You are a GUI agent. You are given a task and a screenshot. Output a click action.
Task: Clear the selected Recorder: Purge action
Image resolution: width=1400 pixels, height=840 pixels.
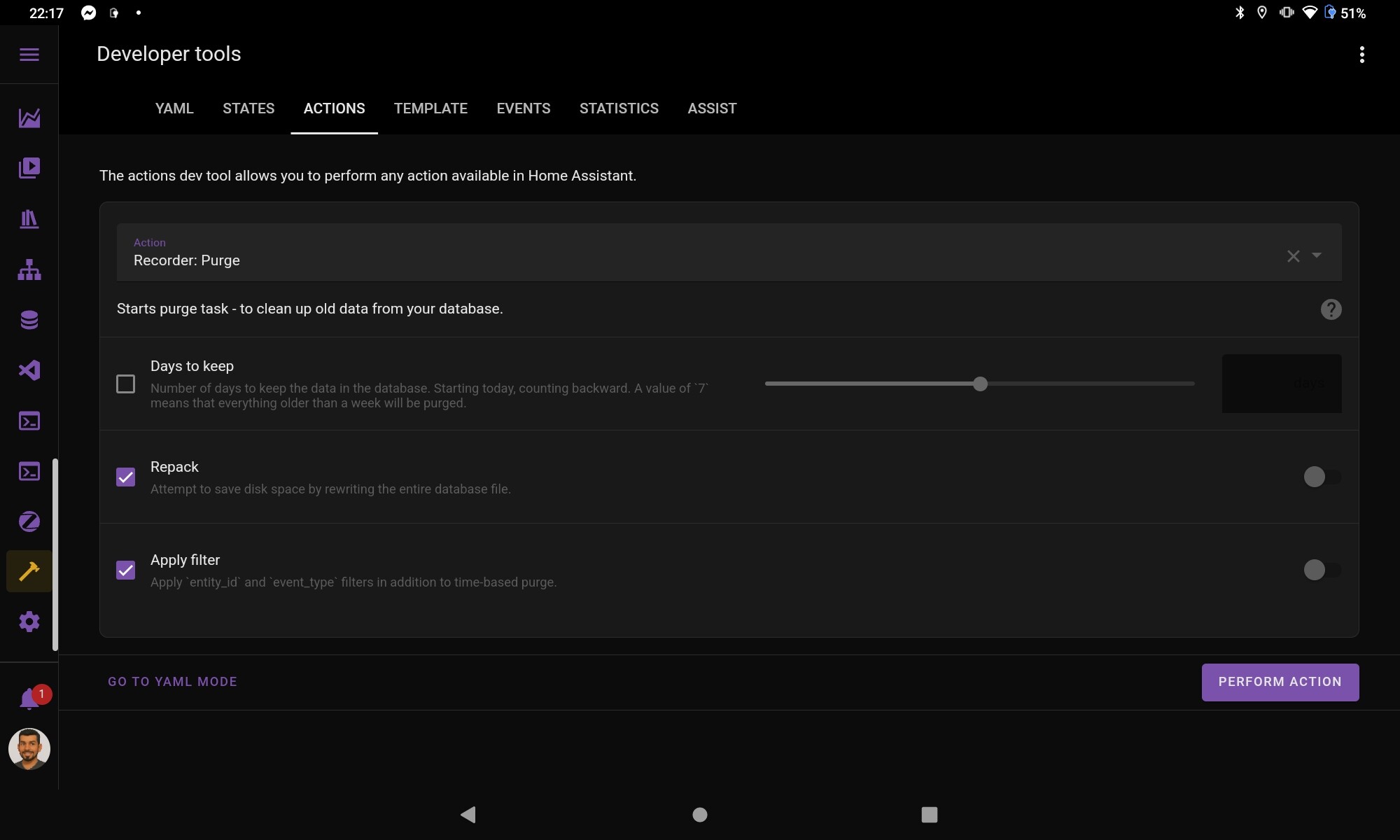click(1293, 256)
